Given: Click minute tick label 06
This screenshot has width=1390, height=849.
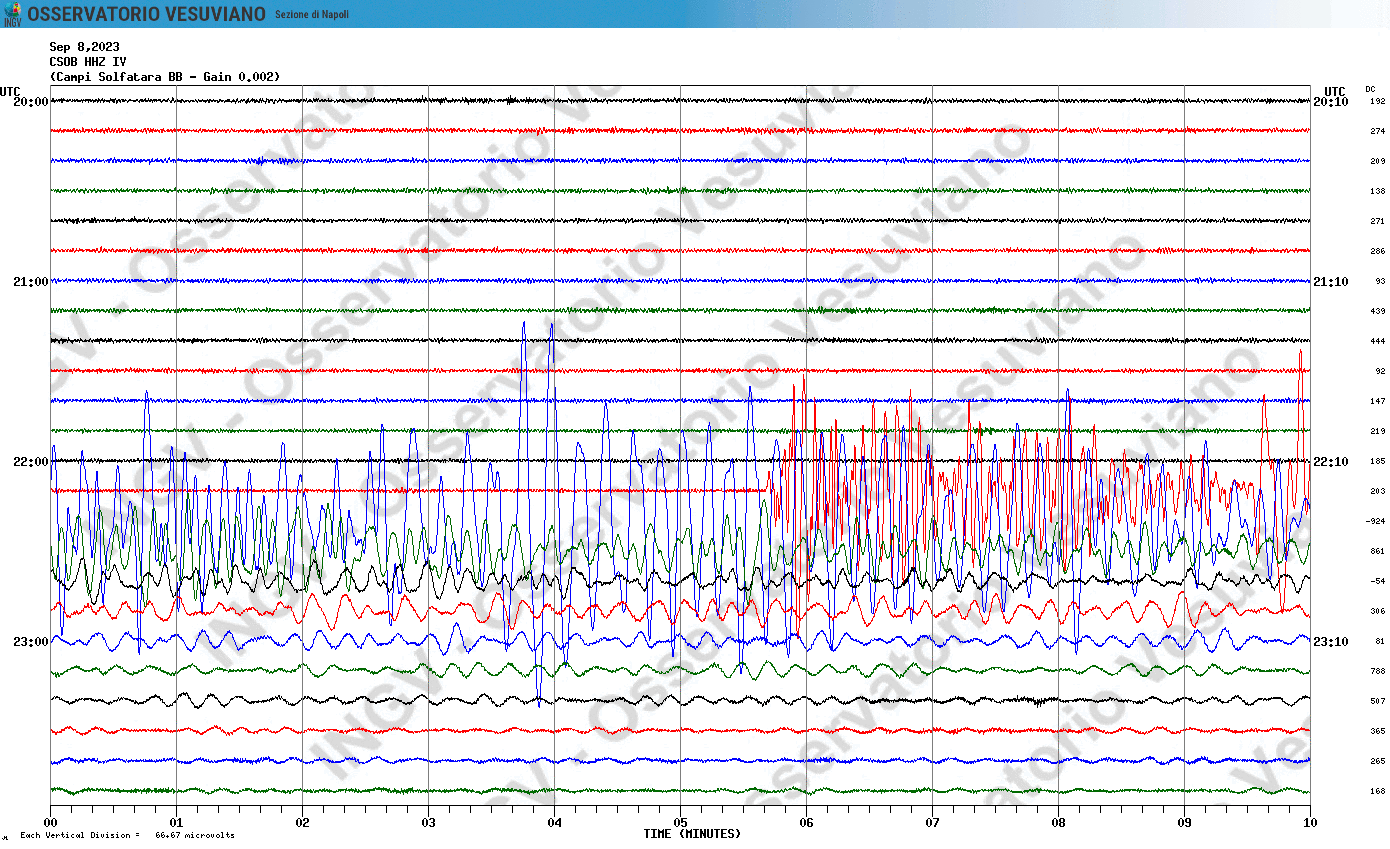Looking at the screenshot, I should coord(806,823).
